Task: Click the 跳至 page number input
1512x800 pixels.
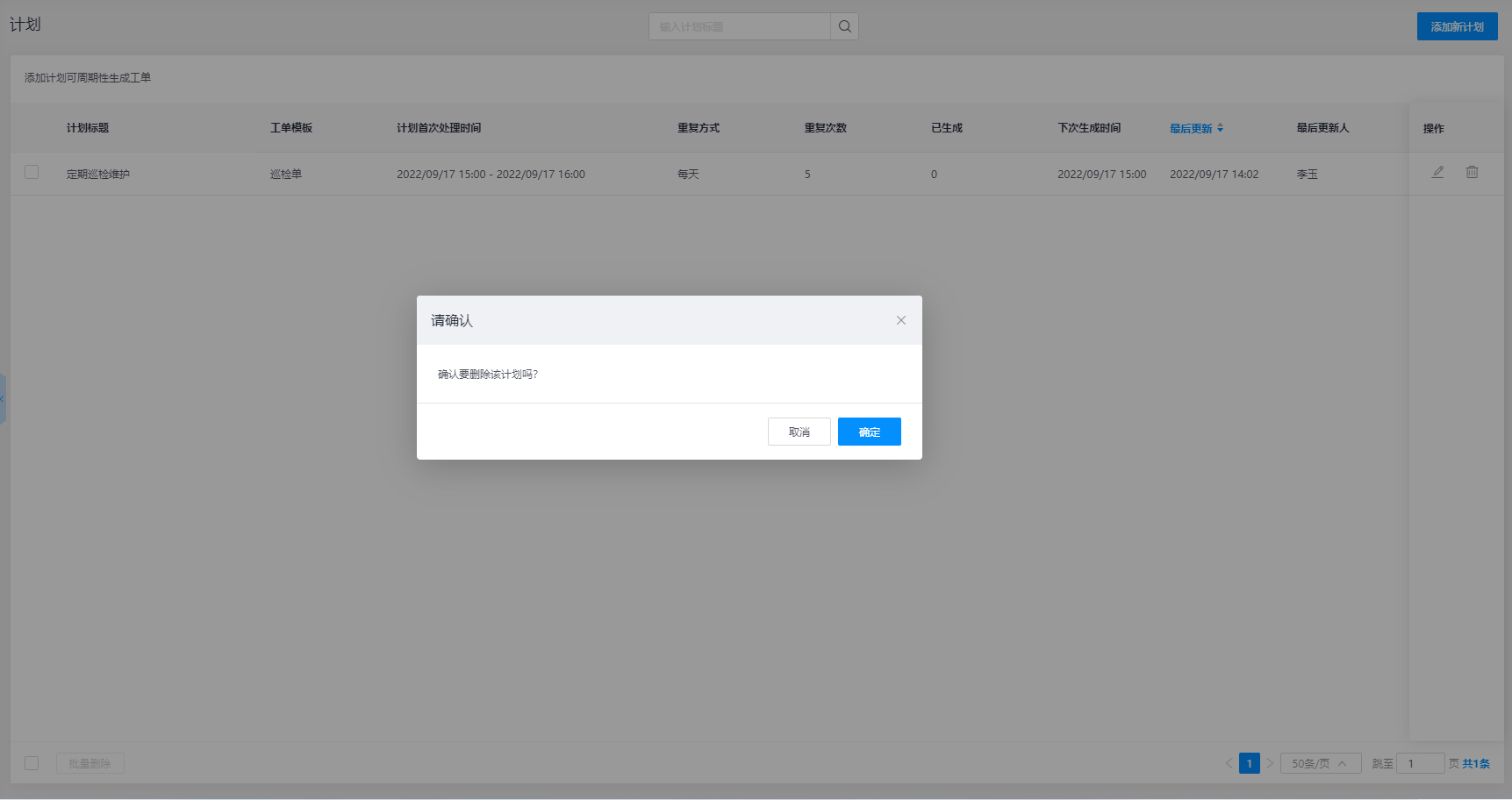Action: click(1419, 763)
